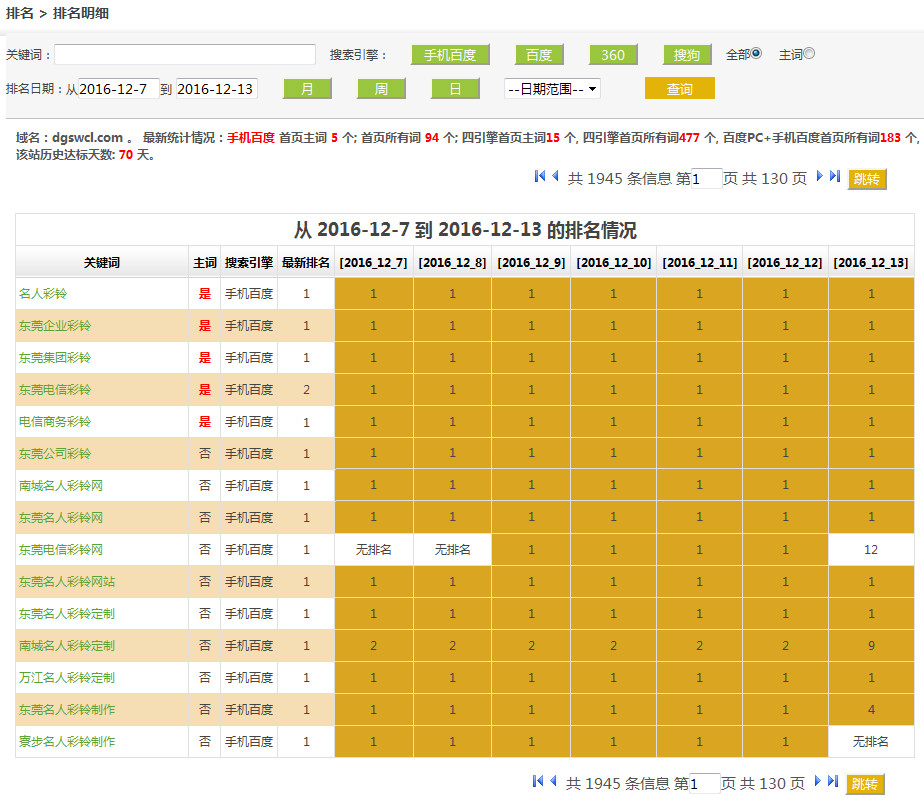924x798 pixels.
Task: Click the 关键词 search input field
Action: [x=185, y=55]
